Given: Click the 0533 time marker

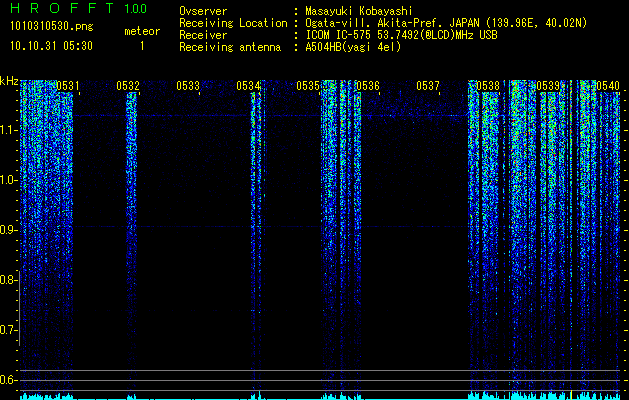Looking at the screenshot, I should point(188,86).
